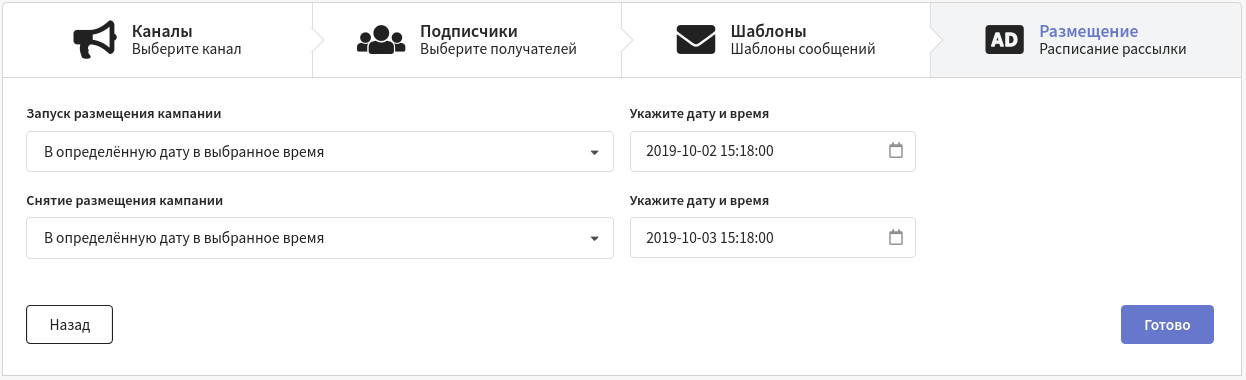
Task: Open calendar picker for 2019-10-03 date field
Action: 896,238
